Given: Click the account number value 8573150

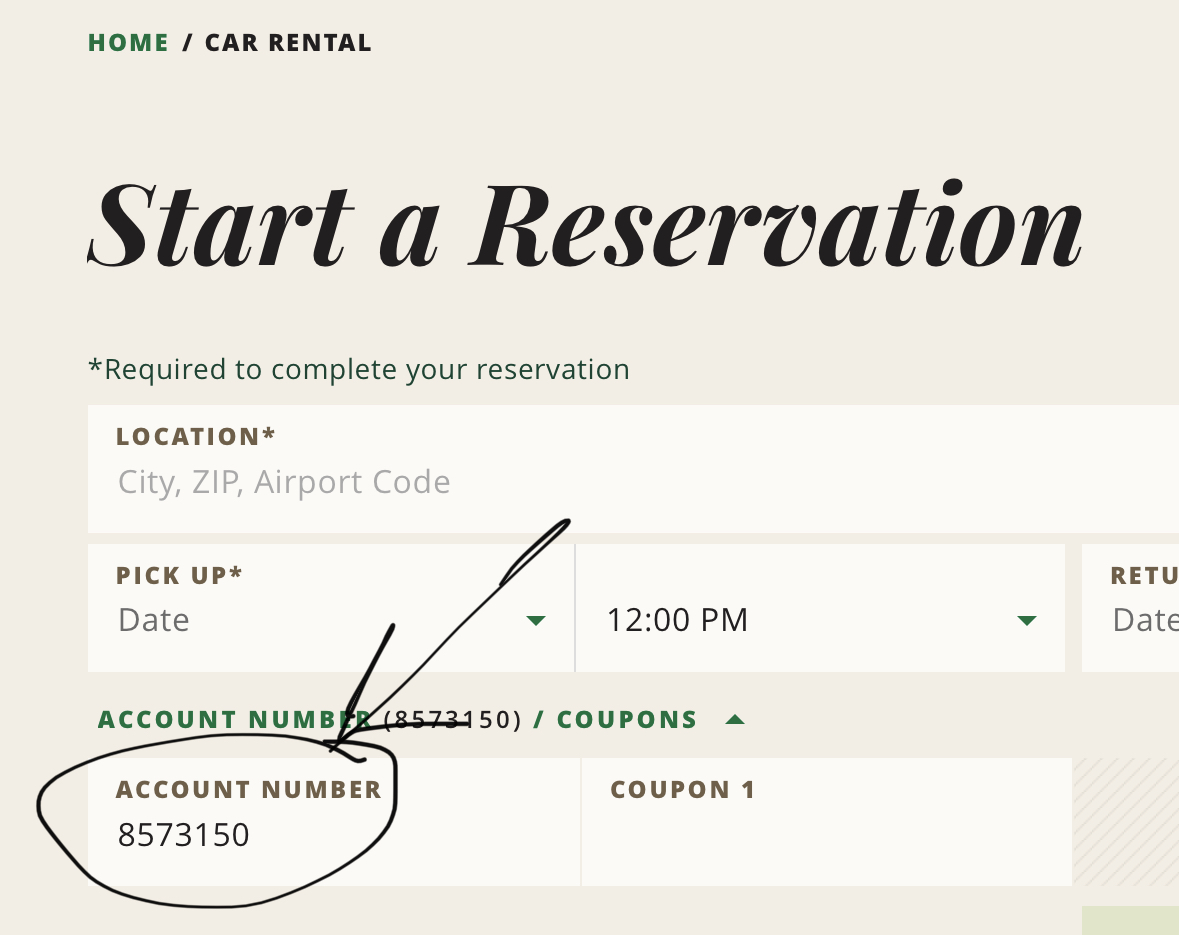Looking at the screenshot, I should click(x=184, y=835).
